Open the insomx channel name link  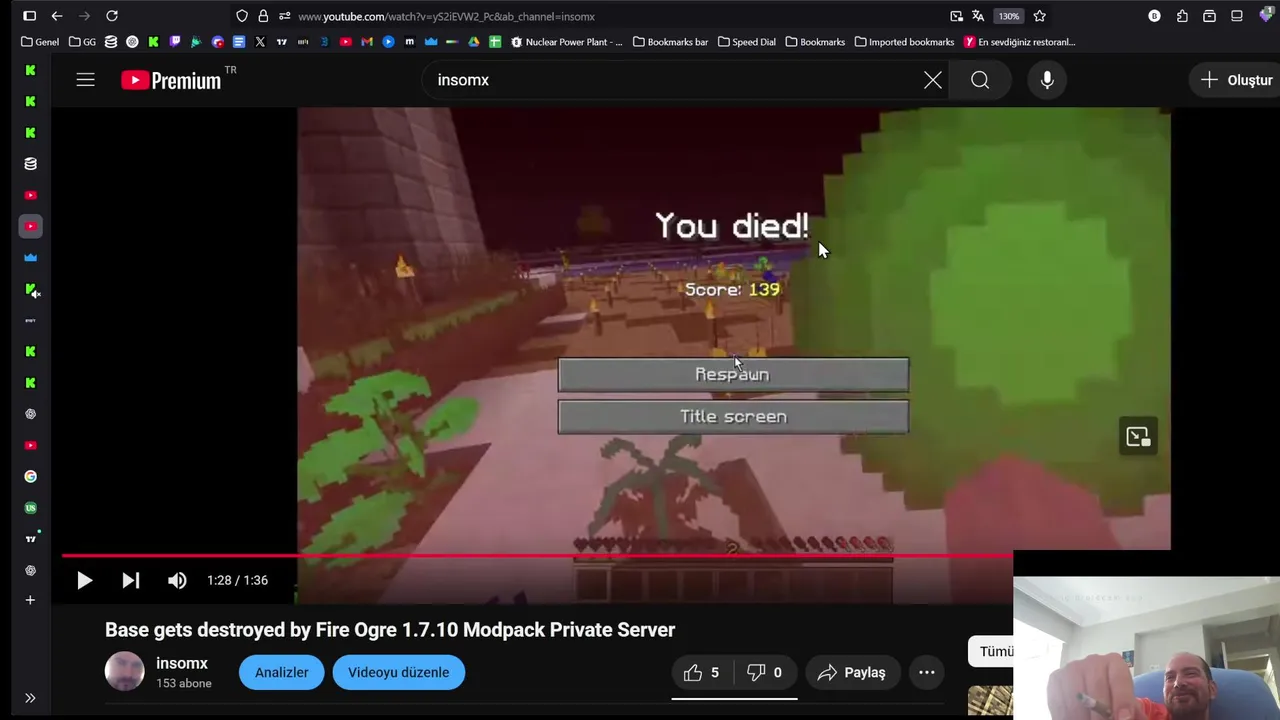(x=182, y=663)
